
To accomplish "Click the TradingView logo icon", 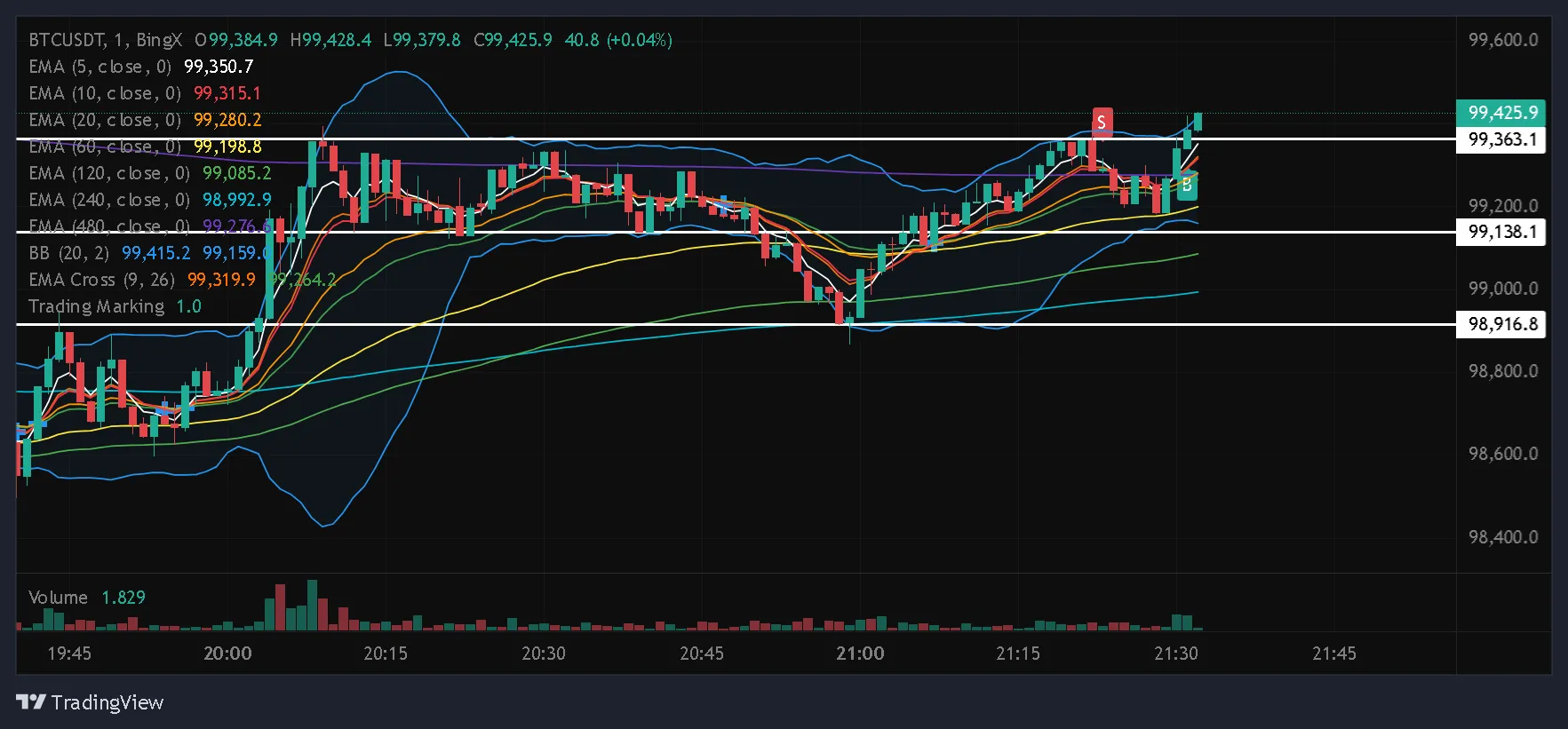I will pyautogui.click(x=31, y=702).
